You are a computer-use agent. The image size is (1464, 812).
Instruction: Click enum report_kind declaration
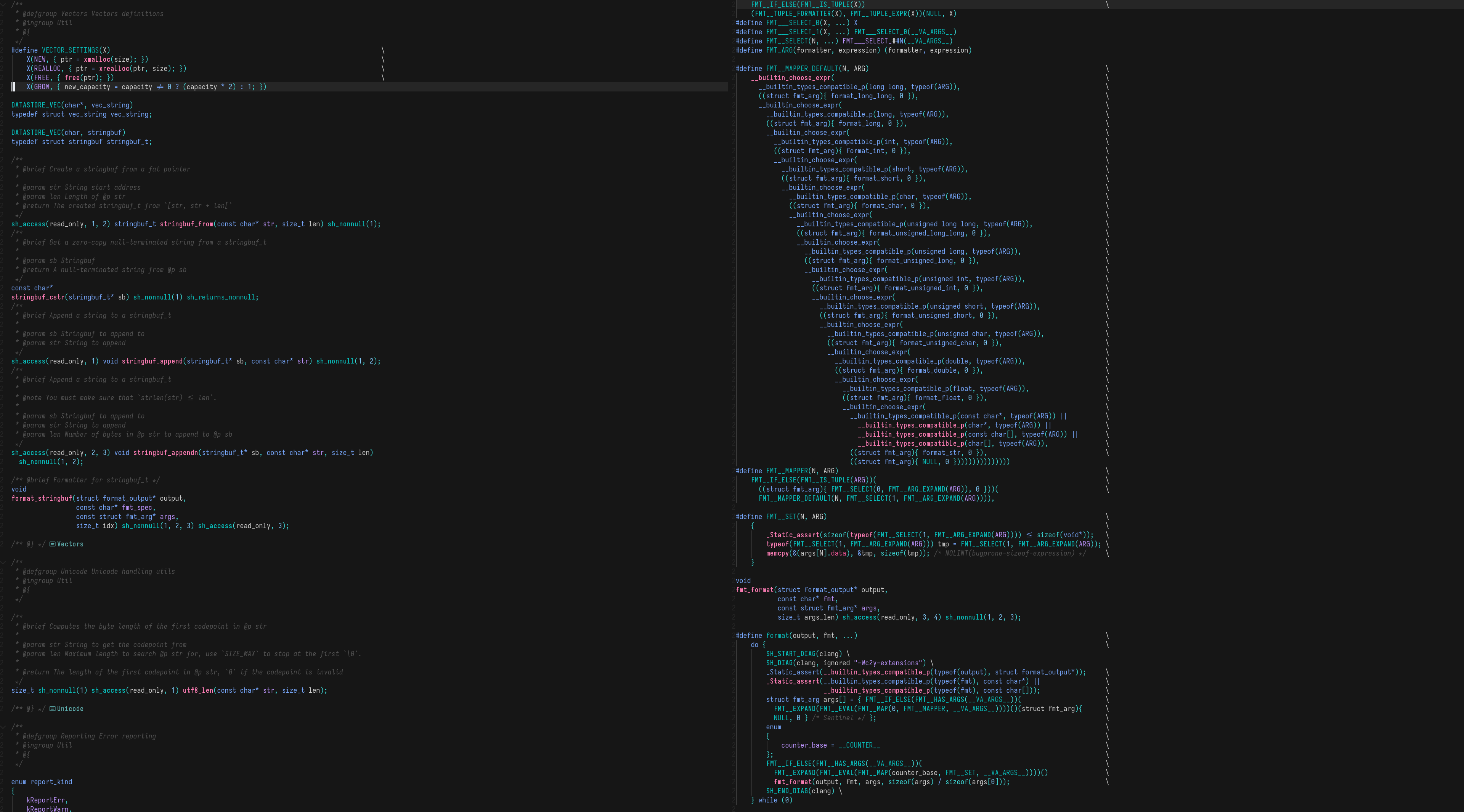point(42,782)
